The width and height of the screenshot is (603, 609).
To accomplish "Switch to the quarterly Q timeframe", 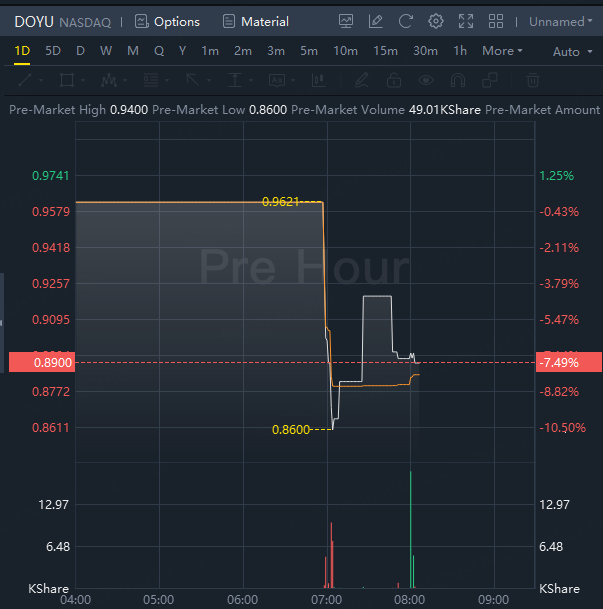I will pyautogui.click(x=159, y=51).
